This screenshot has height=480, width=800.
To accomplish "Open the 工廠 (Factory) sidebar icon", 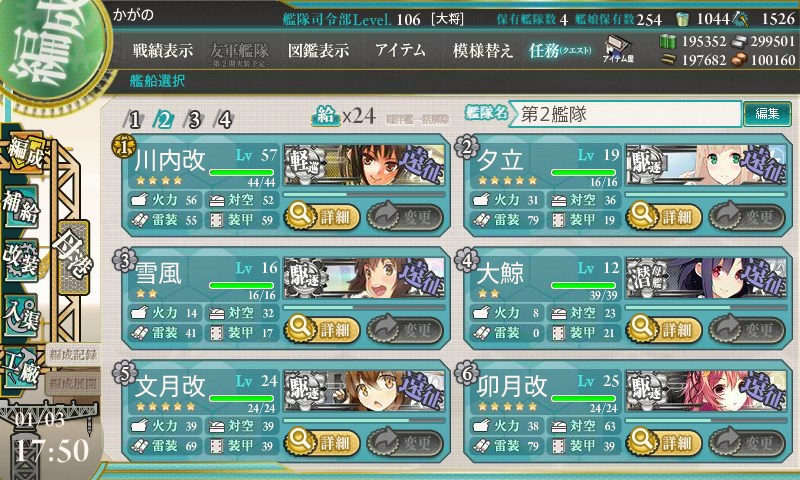I will [x=21, y=368].
